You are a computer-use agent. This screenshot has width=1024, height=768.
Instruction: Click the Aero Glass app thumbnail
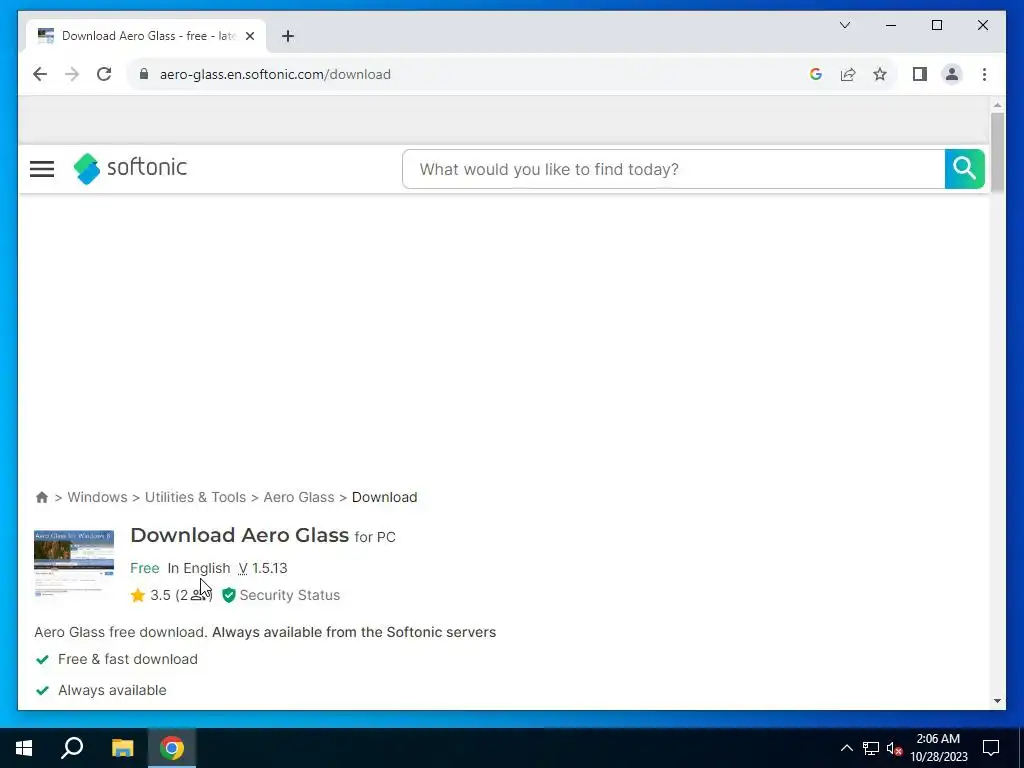[x=74, y=564]
